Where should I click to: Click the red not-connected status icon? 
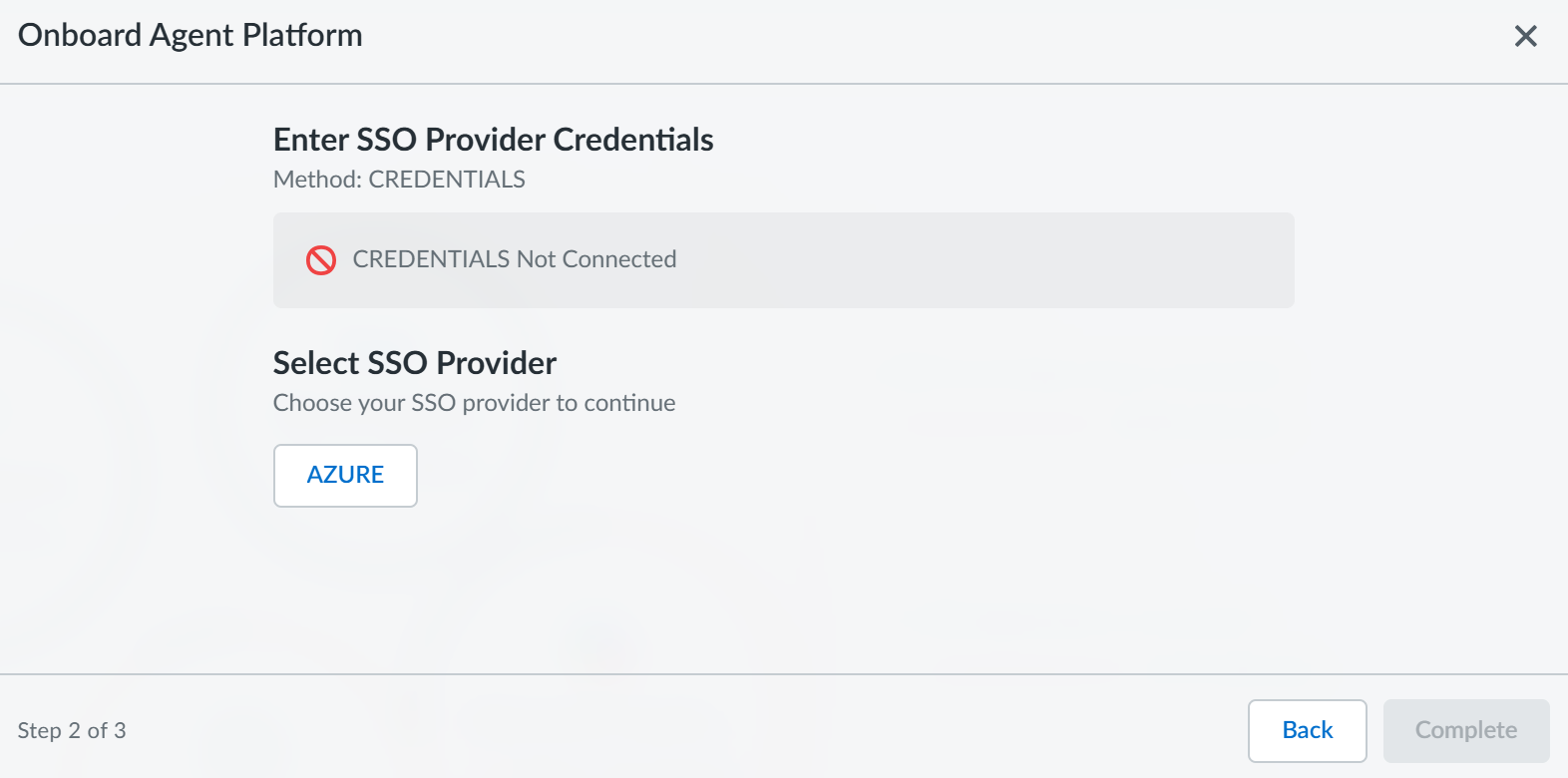coord(321,260)
